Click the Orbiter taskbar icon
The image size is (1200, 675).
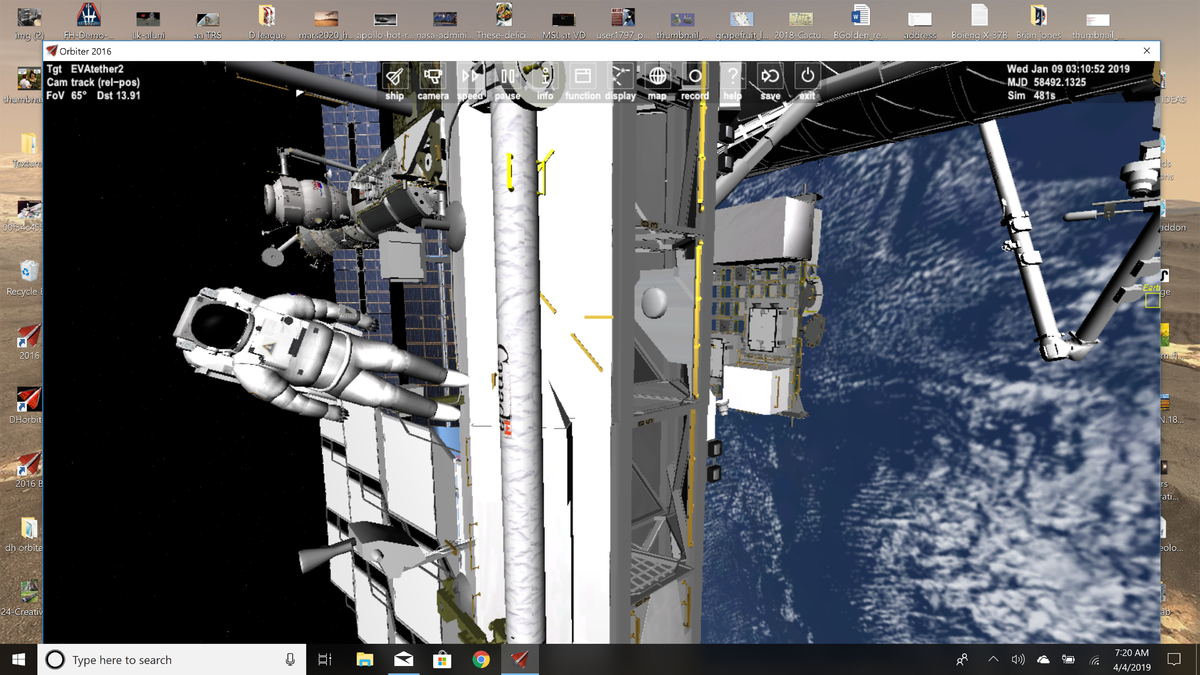[520, 659]
